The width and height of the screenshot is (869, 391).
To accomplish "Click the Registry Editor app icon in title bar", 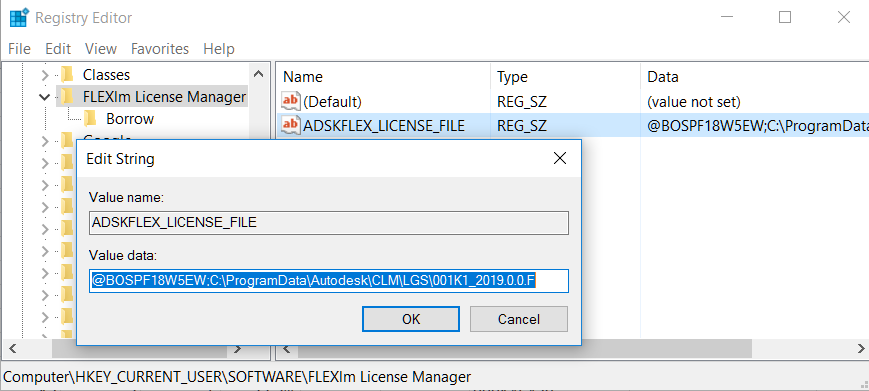I will [x=19, y=18].
